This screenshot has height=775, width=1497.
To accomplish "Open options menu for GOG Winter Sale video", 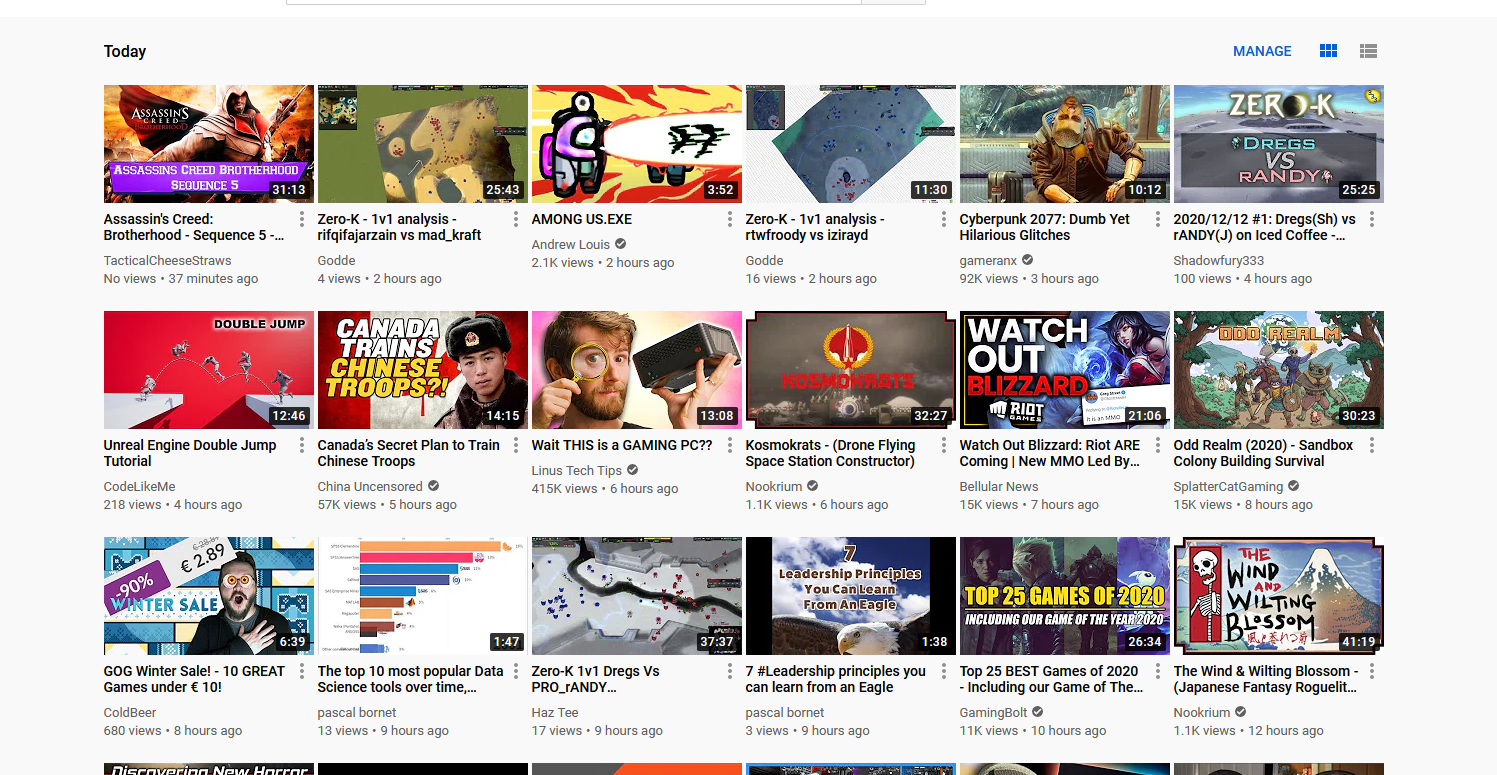I will tap(302, 671).
